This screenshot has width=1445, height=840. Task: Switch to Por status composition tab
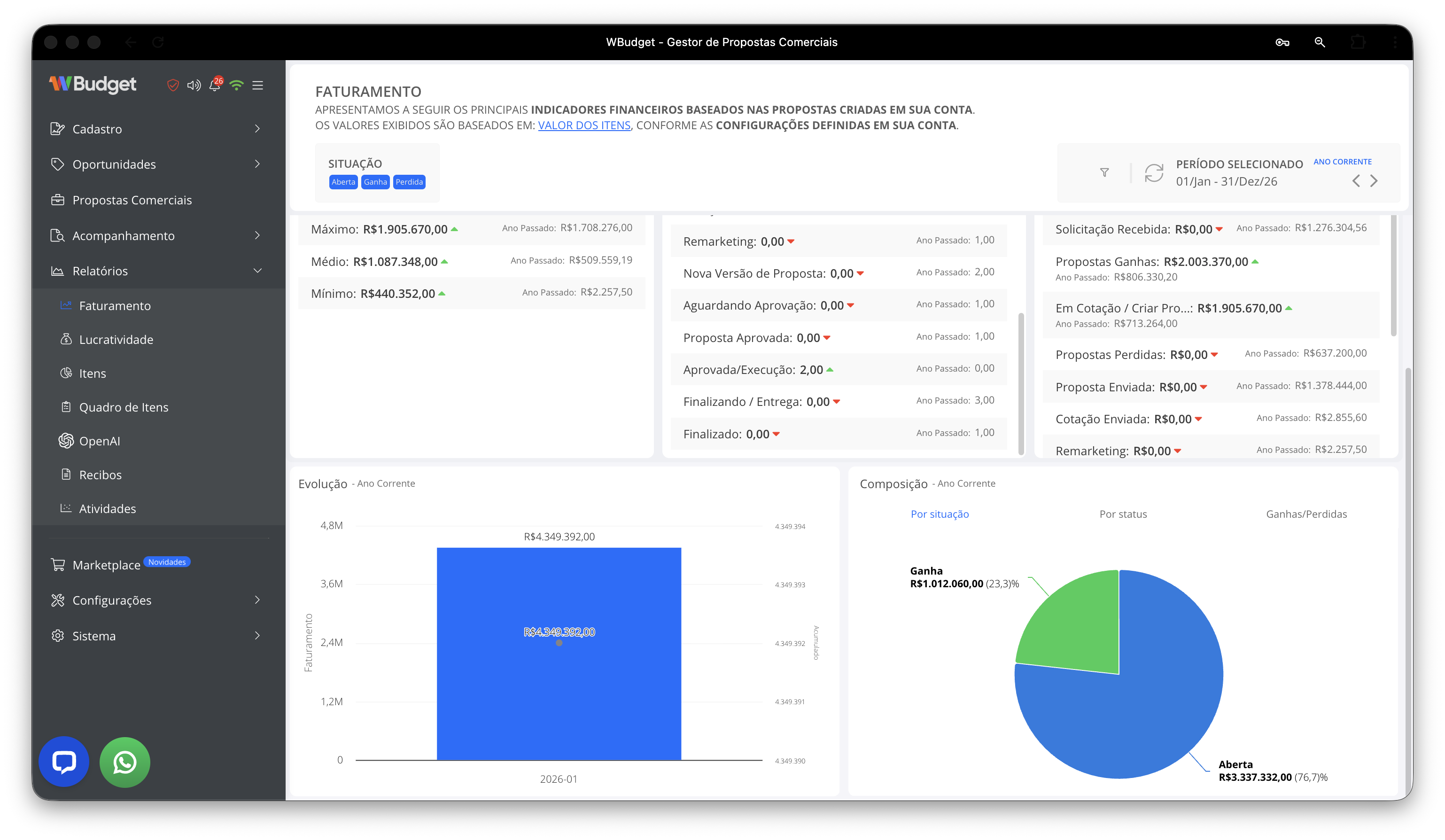pyautogui.click(x=1123, y=514)
